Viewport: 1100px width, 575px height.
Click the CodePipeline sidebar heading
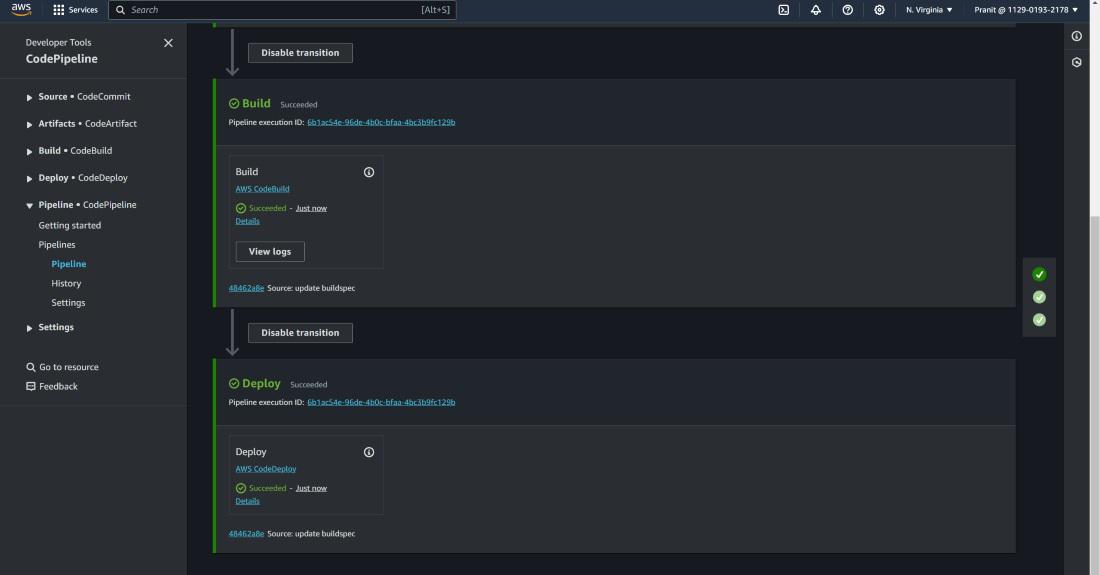point(62,59)
